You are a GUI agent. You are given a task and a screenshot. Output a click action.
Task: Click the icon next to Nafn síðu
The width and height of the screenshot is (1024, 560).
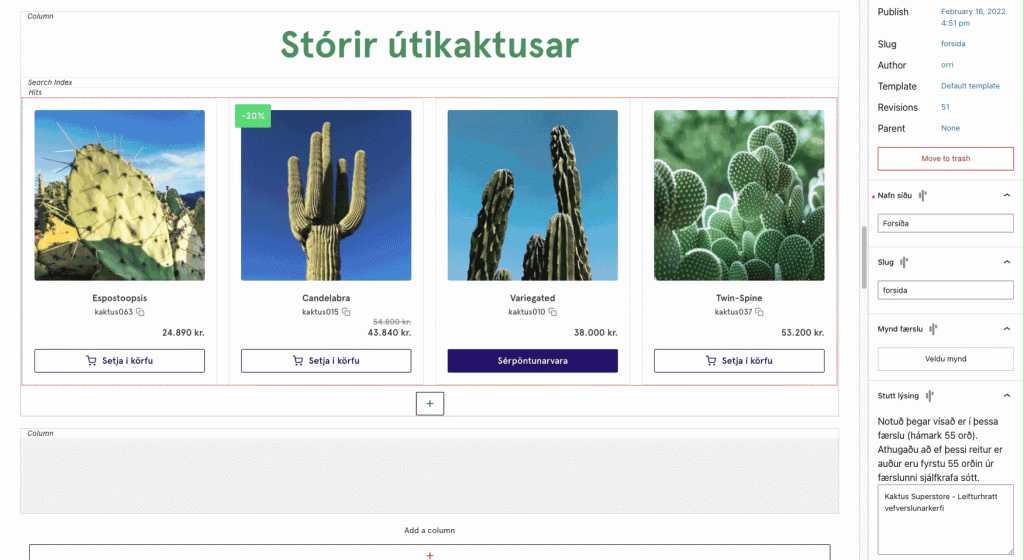click(925, 196)
